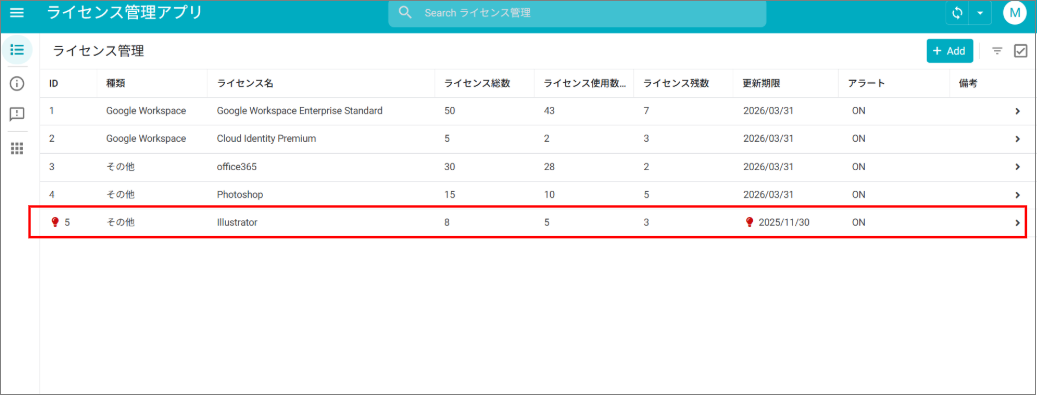Click total licenses value 15
This screenshot has height=395, width=1037.
(450, 195)
